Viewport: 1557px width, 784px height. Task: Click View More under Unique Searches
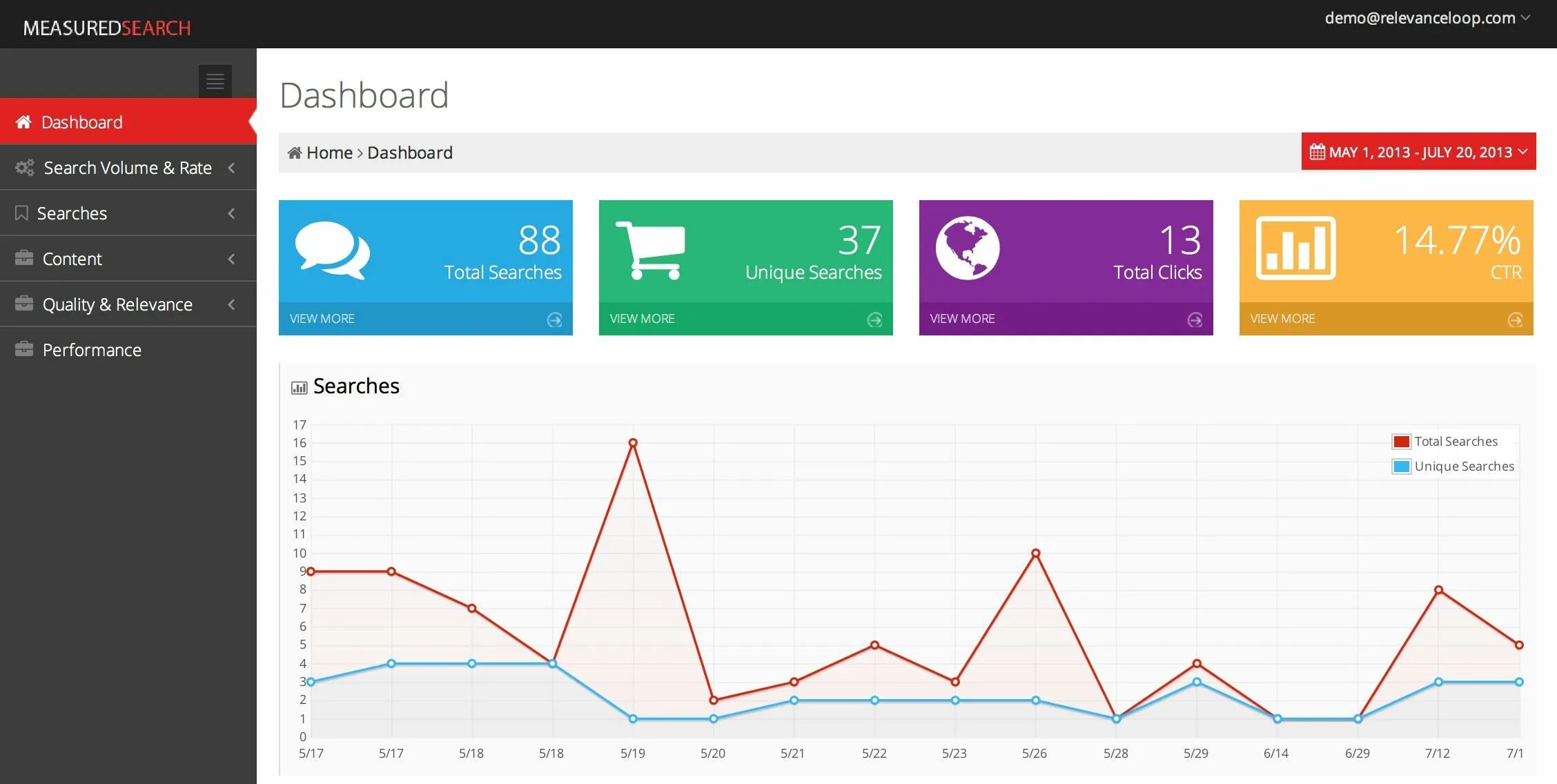click(x=642, y=319)
